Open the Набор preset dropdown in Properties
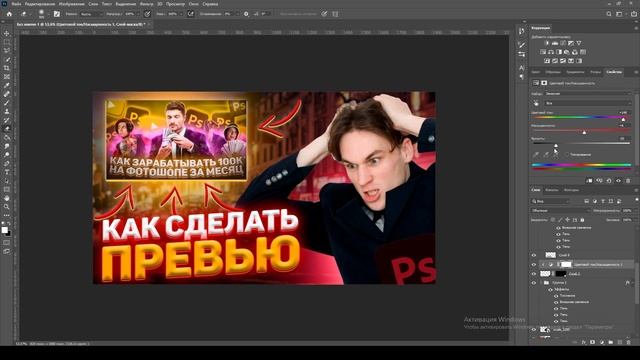This screenshot has width=640, height=360. click(x=588, y=93)
